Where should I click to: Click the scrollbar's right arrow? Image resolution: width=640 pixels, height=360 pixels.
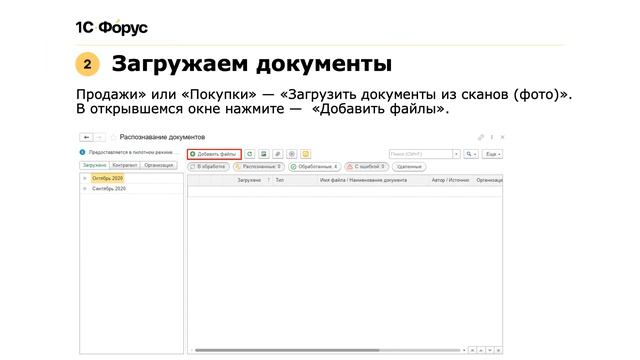464,350
